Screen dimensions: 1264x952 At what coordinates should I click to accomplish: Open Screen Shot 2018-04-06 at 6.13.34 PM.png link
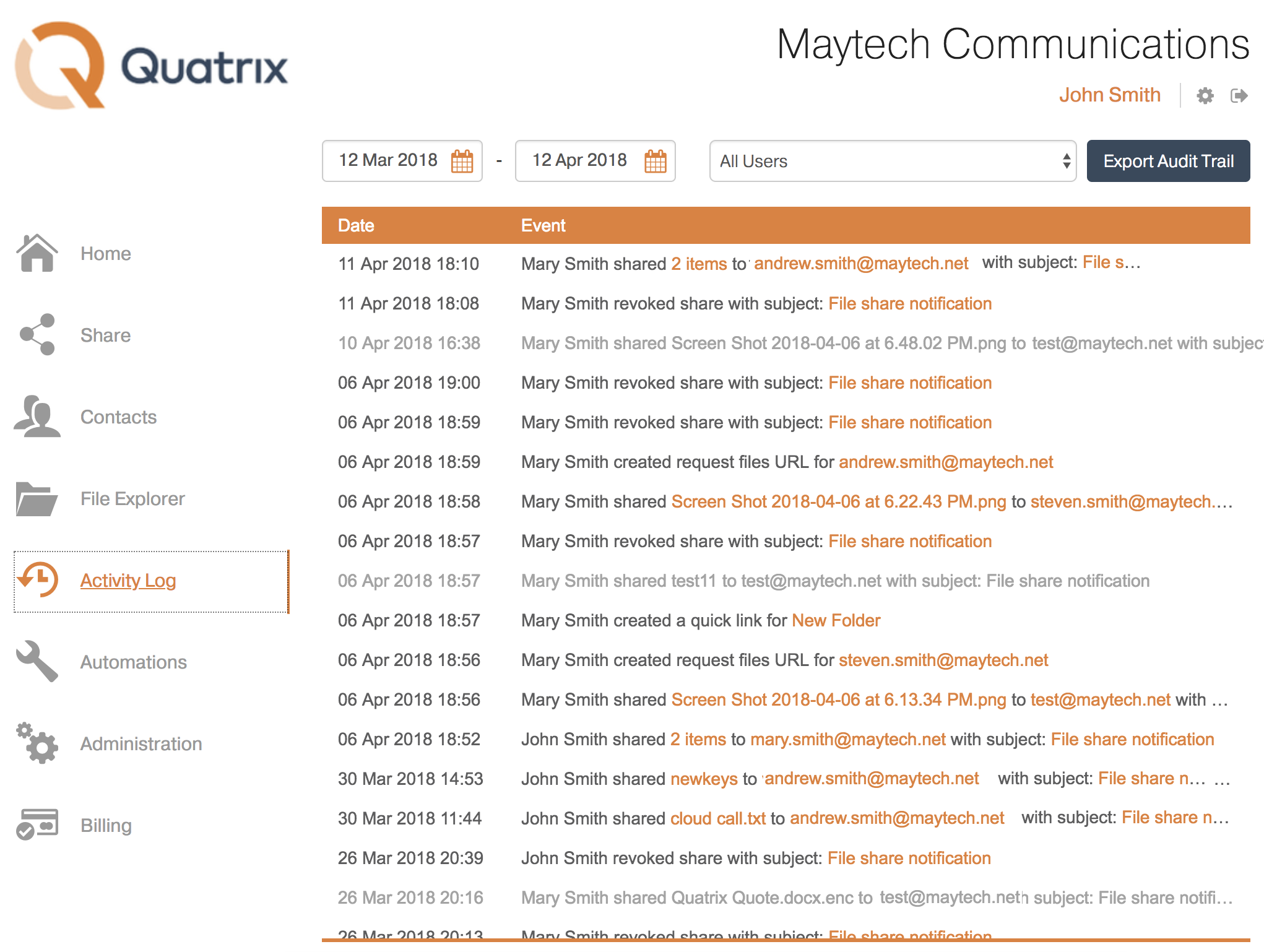[839, 699]
